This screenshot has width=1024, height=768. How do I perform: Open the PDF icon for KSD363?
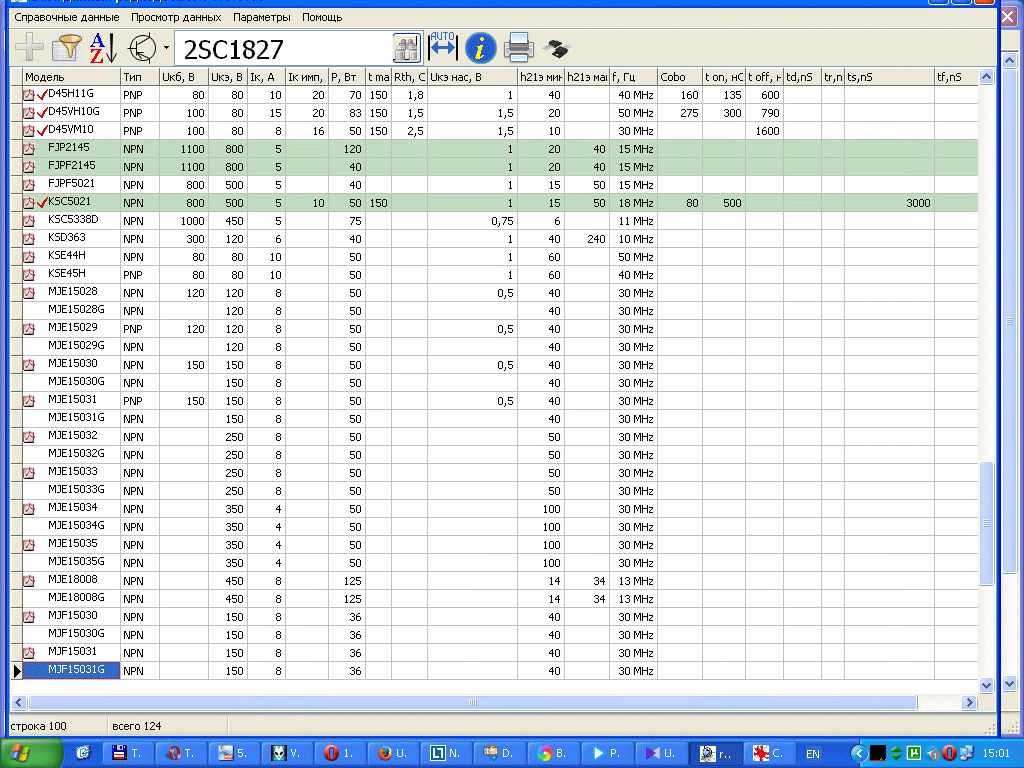(29, 239)
